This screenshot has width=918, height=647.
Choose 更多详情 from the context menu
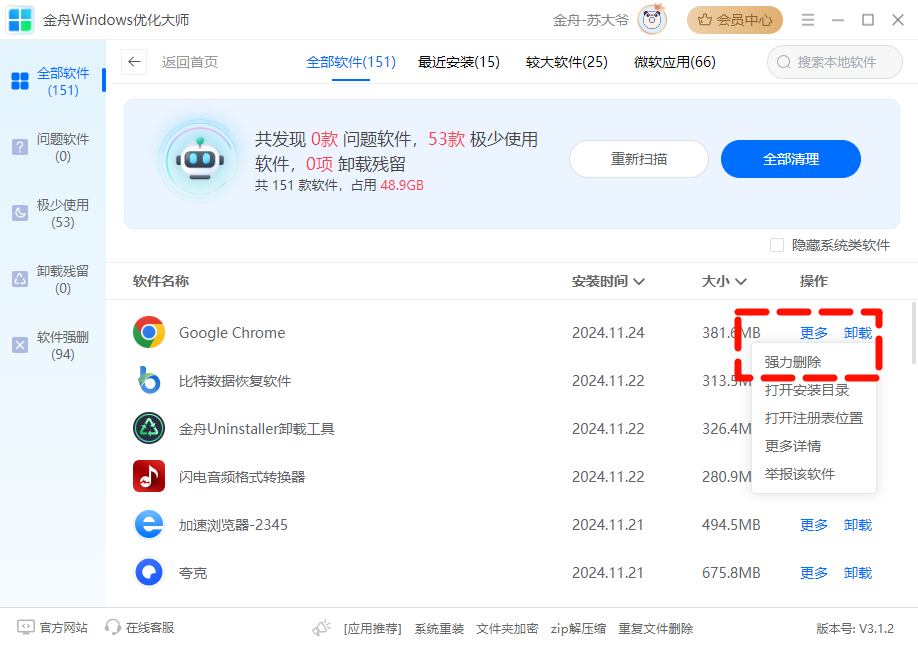coord(793,446)
